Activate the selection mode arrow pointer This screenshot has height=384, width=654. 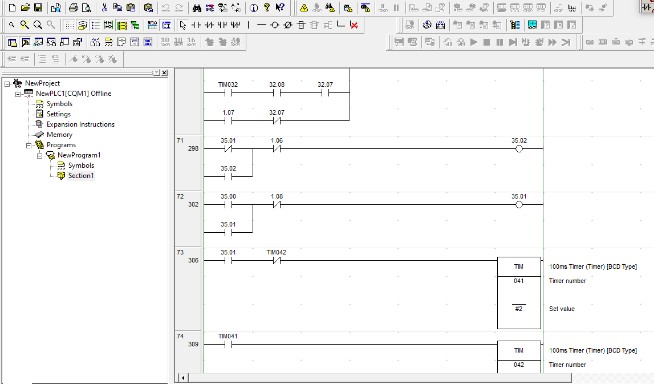pos(182,25)
